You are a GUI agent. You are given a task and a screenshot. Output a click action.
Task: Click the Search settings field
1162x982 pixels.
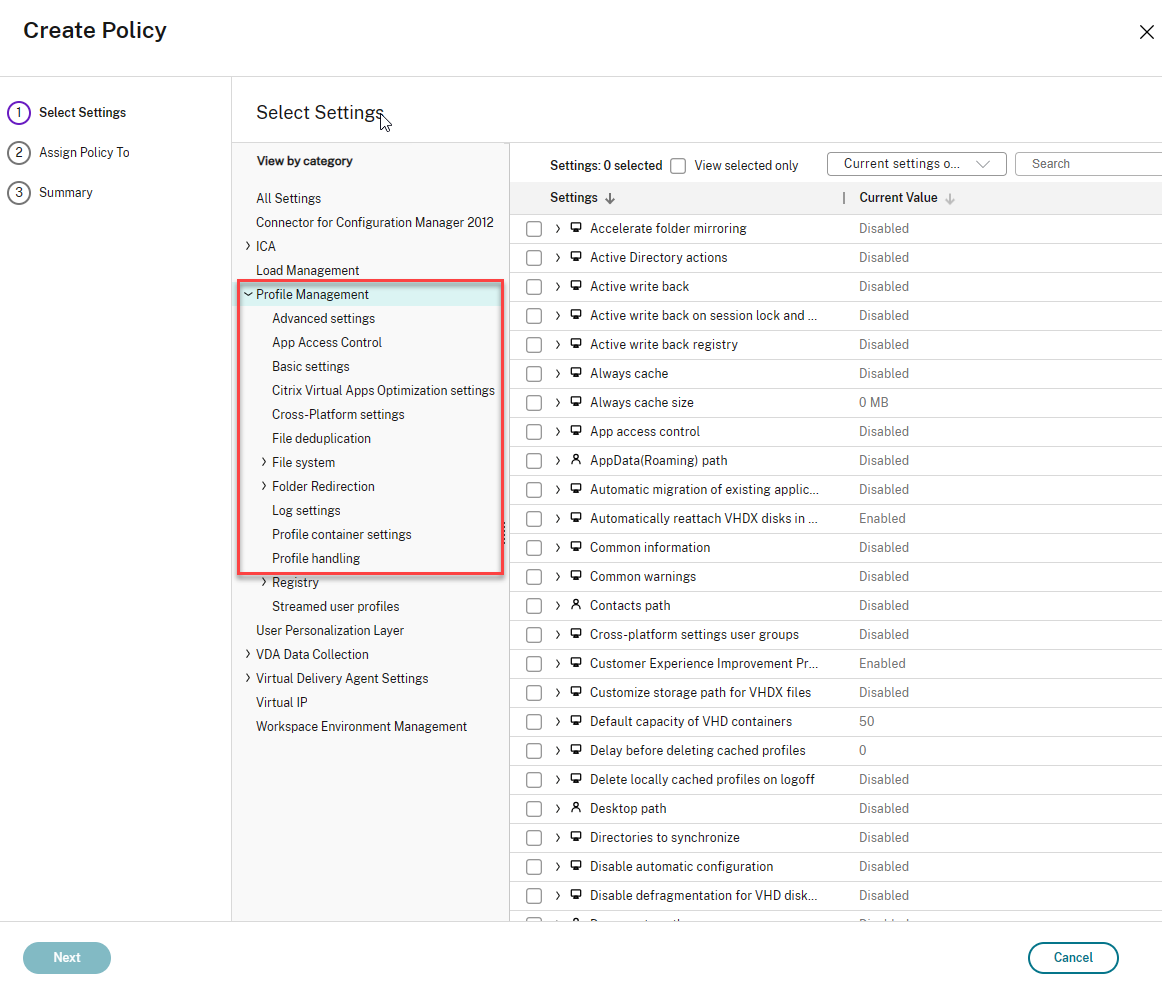pyautogui.click(x=1090, y=164)
